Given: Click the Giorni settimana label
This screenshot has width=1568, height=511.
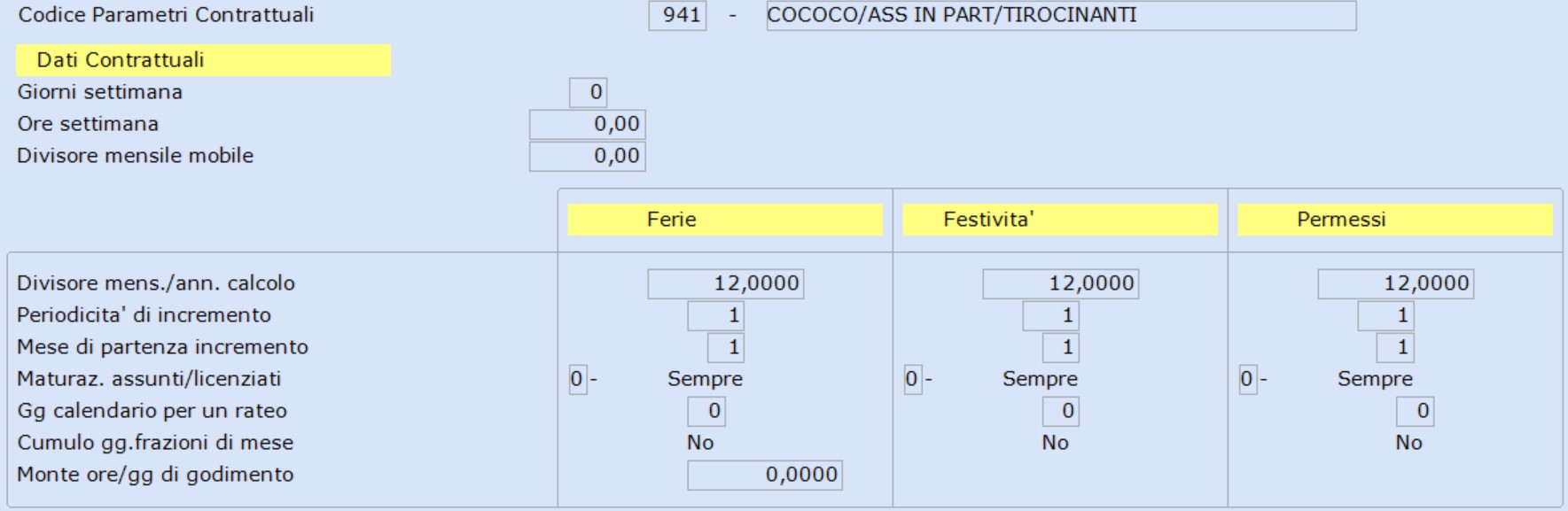Looking at the screenshot, I should tap(100, 92).
